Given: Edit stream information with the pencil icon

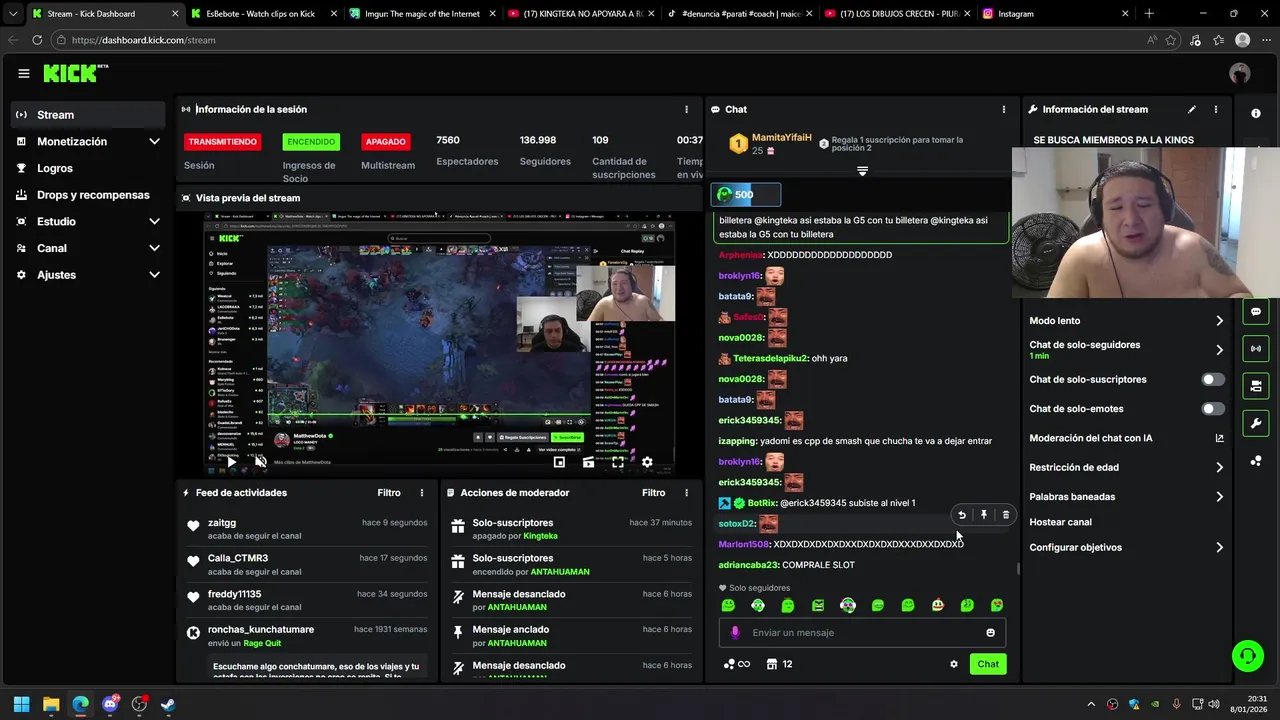Looking at the screenshot, I should pyautogui.click(x=1191, y=109).
